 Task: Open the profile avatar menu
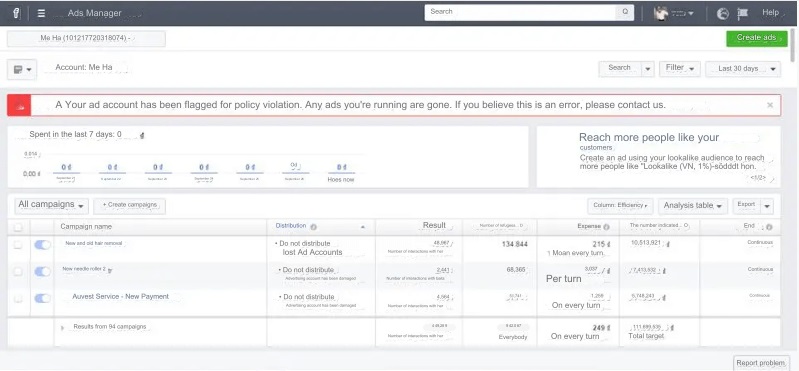click(673, 13)
